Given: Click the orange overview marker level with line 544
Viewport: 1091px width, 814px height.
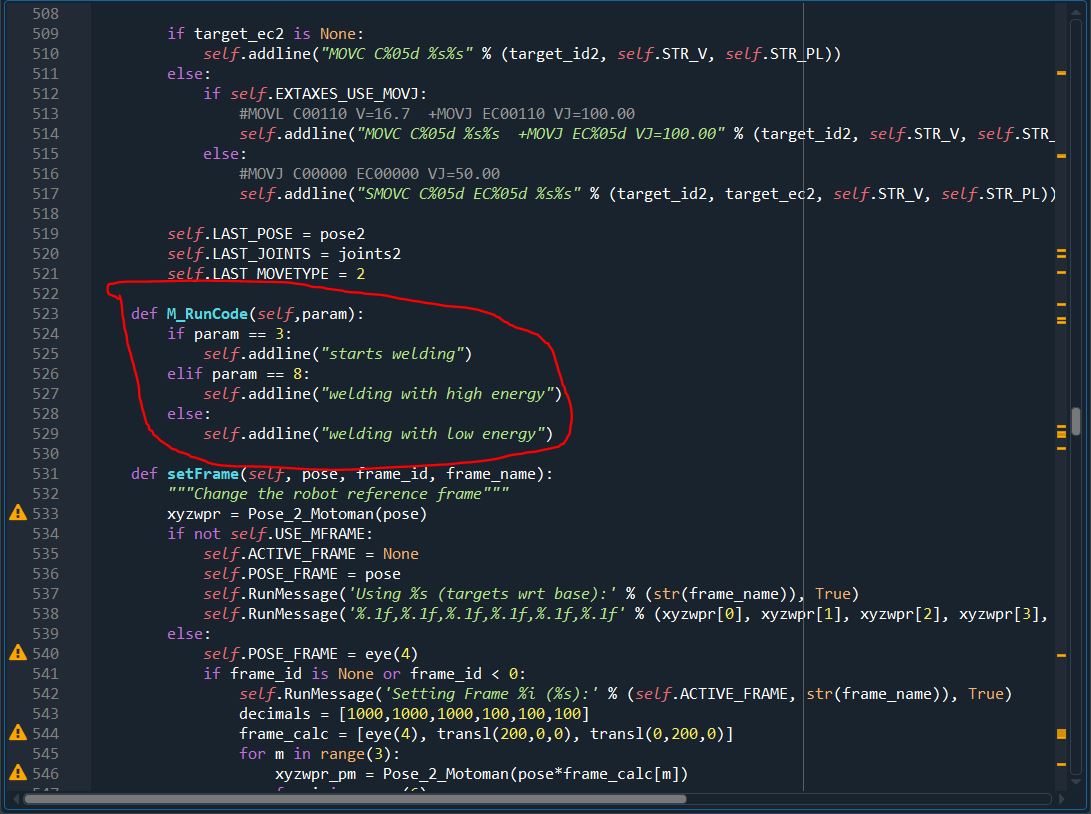Looking at the screenshot, I should (1061, 734).
